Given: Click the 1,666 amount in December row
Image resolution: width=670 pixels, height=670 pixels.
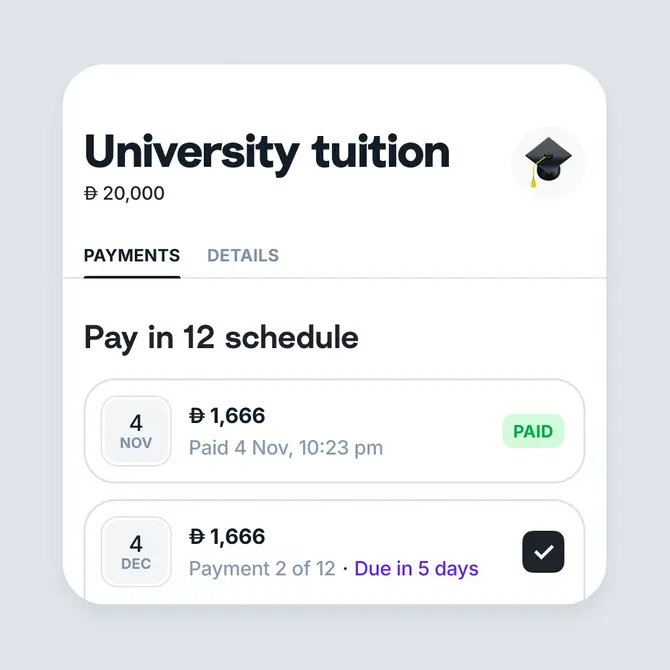Looking at the screenshot, I should pos(237,537).
